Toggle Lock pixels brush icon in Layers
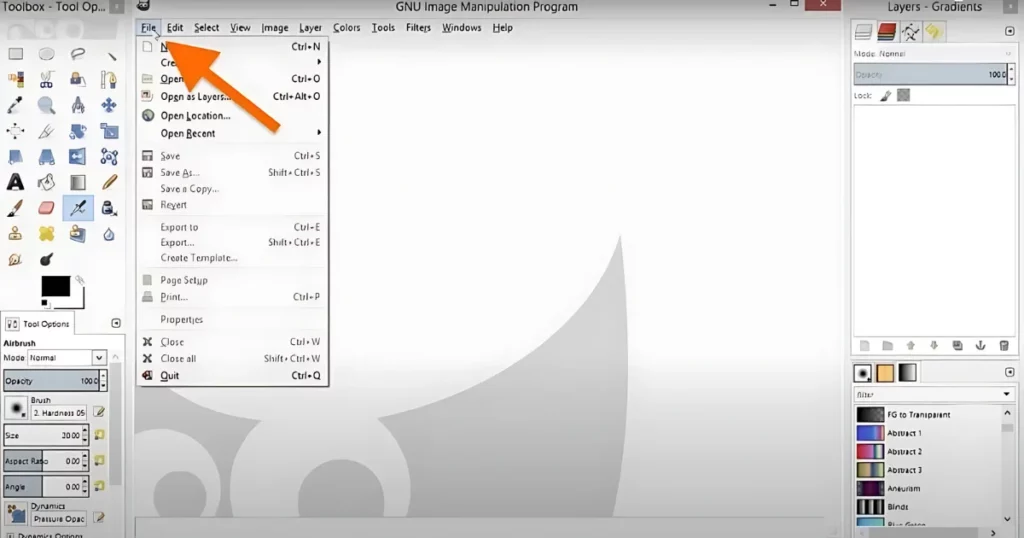Image resolution: width=1024 pixels, height=538 pixels. [x=886, y=96]
